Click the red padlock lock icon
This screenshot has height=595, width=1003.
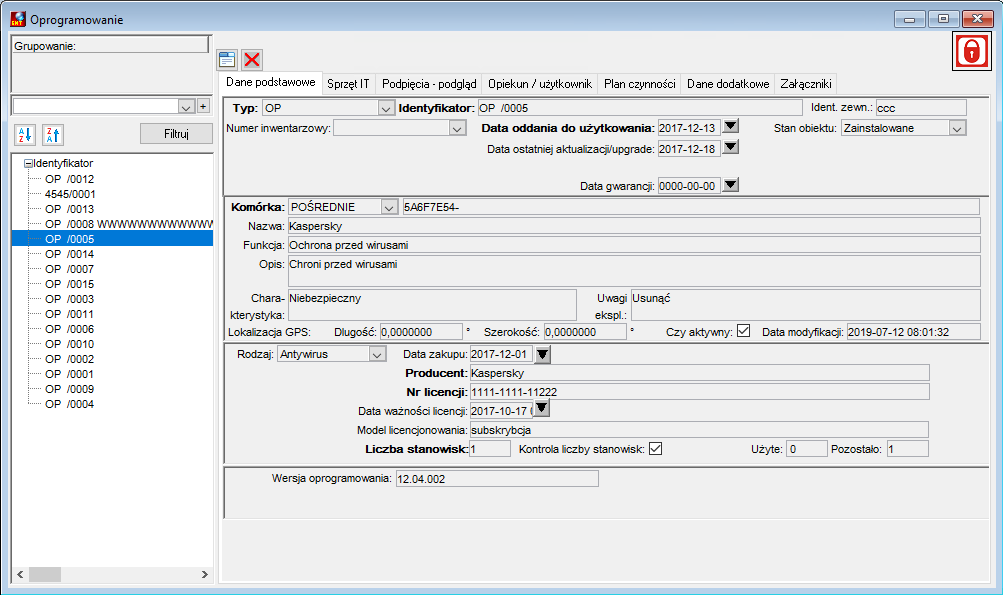(971, 51)
